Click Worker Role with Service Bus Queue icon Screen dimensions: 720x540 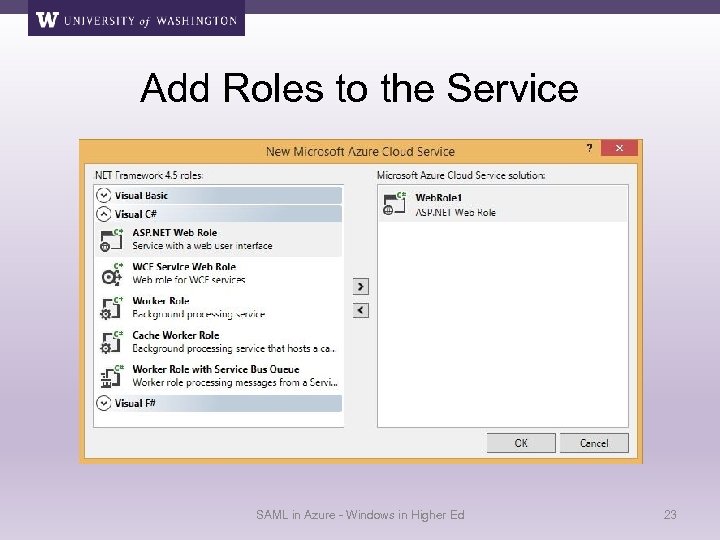pyautogui.click(x=112, y=376)
